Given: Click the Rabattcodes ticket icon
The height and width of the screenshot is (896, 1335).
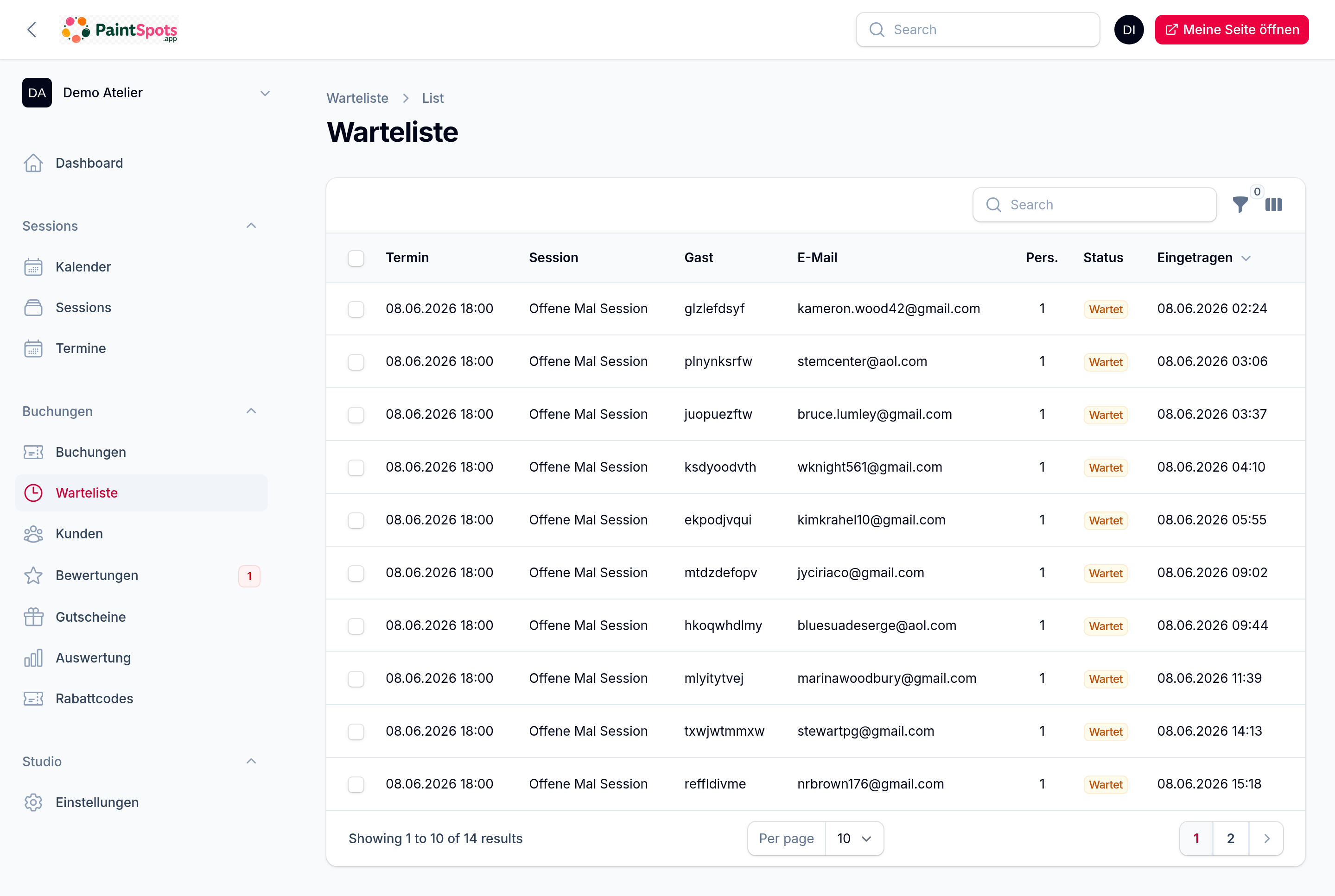Looking at the screenshot, I should [33, 698].
